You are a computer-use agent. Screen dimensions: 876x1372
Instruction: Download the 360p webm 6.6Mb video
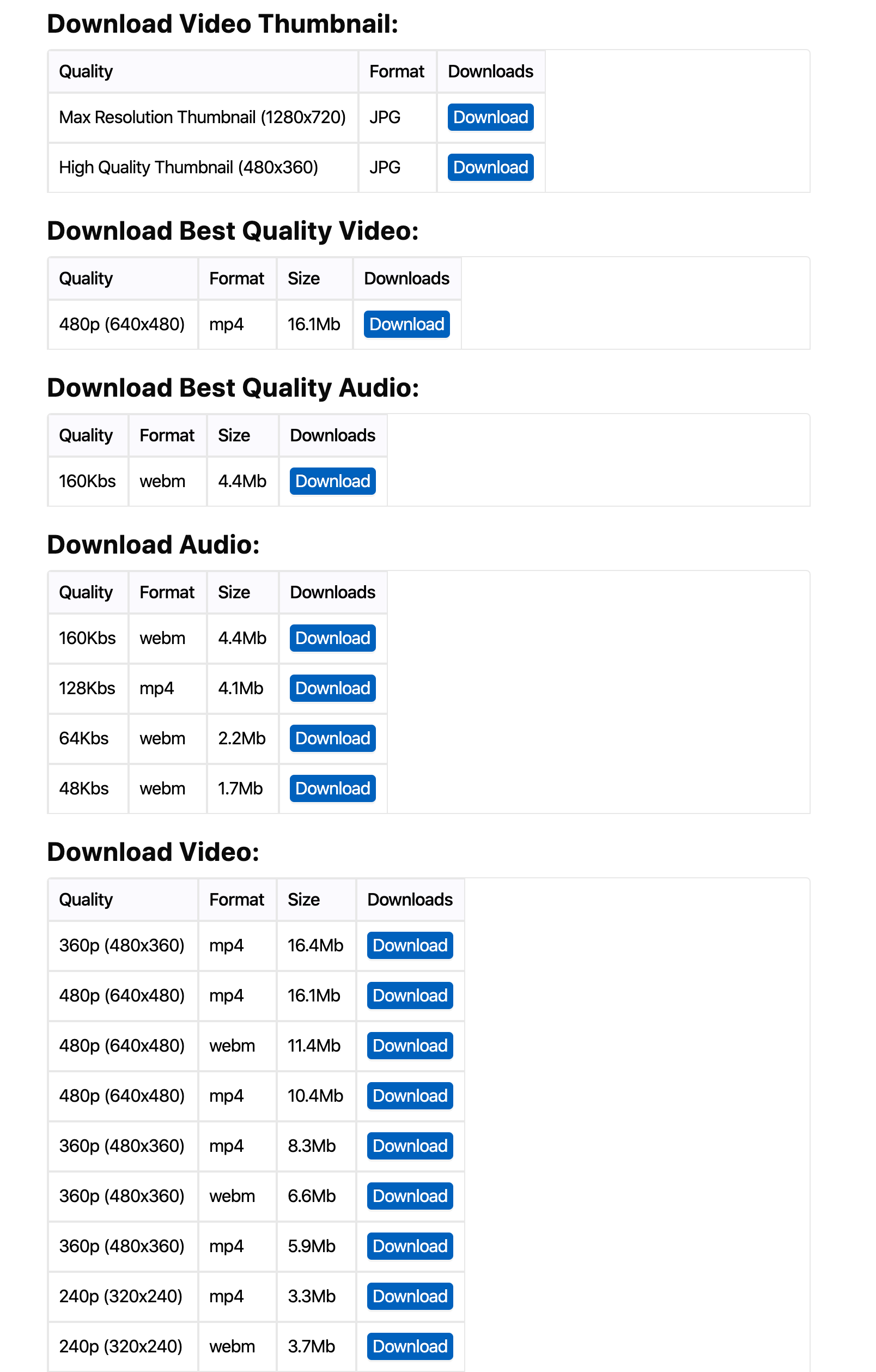tap(410, 1196)
